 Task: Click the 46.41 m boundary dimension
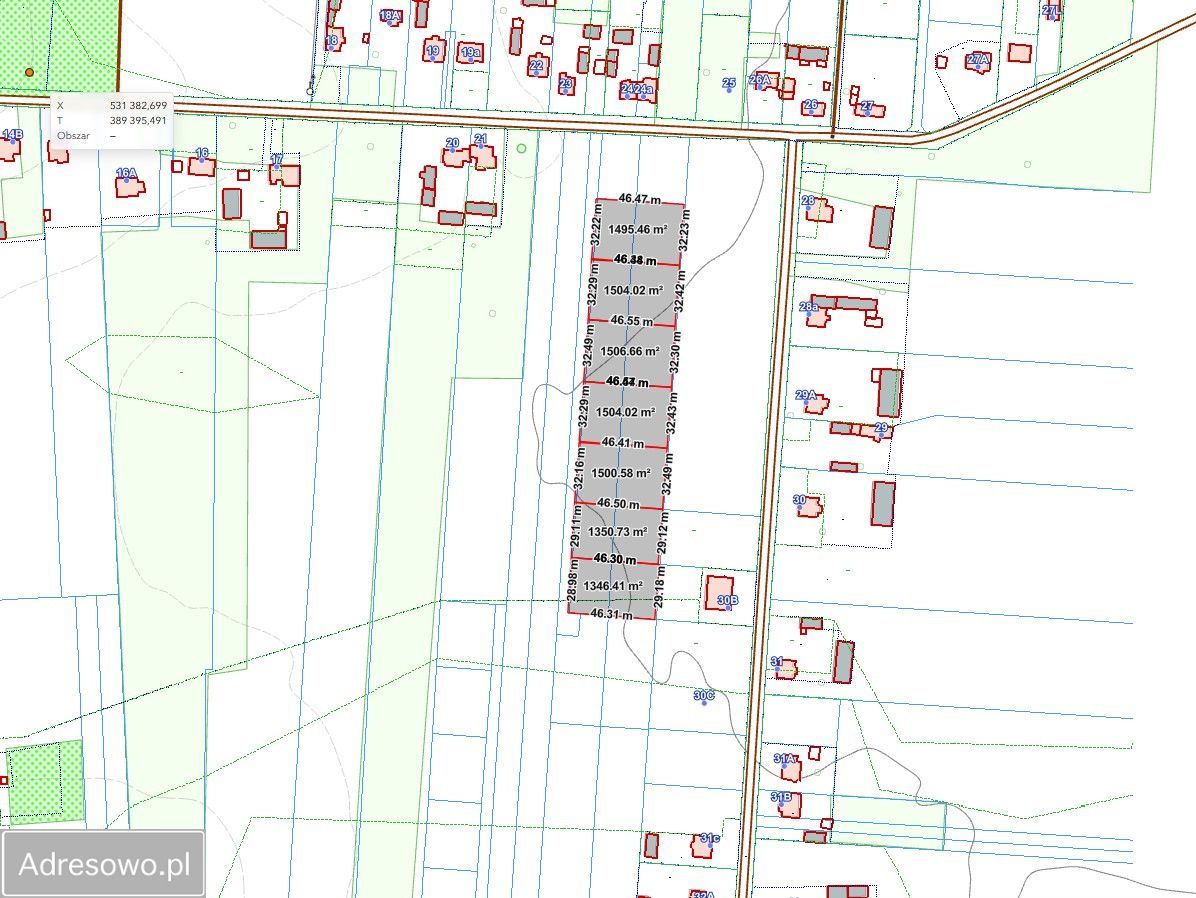(622, 442)
